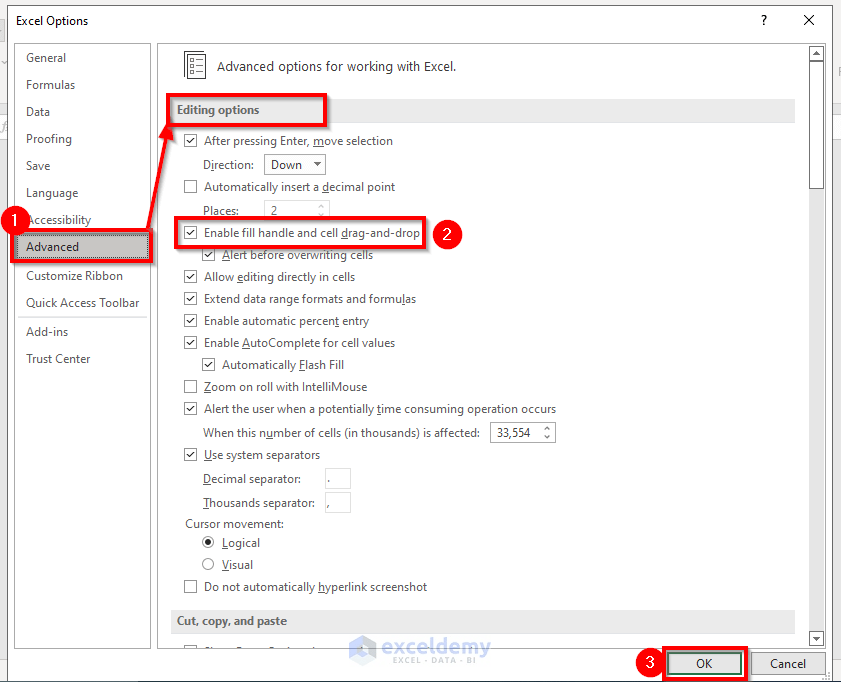Viewport: 841px width, 682px height.
Task: Select the Visual cursor movement option
Action: click(207, 564)
